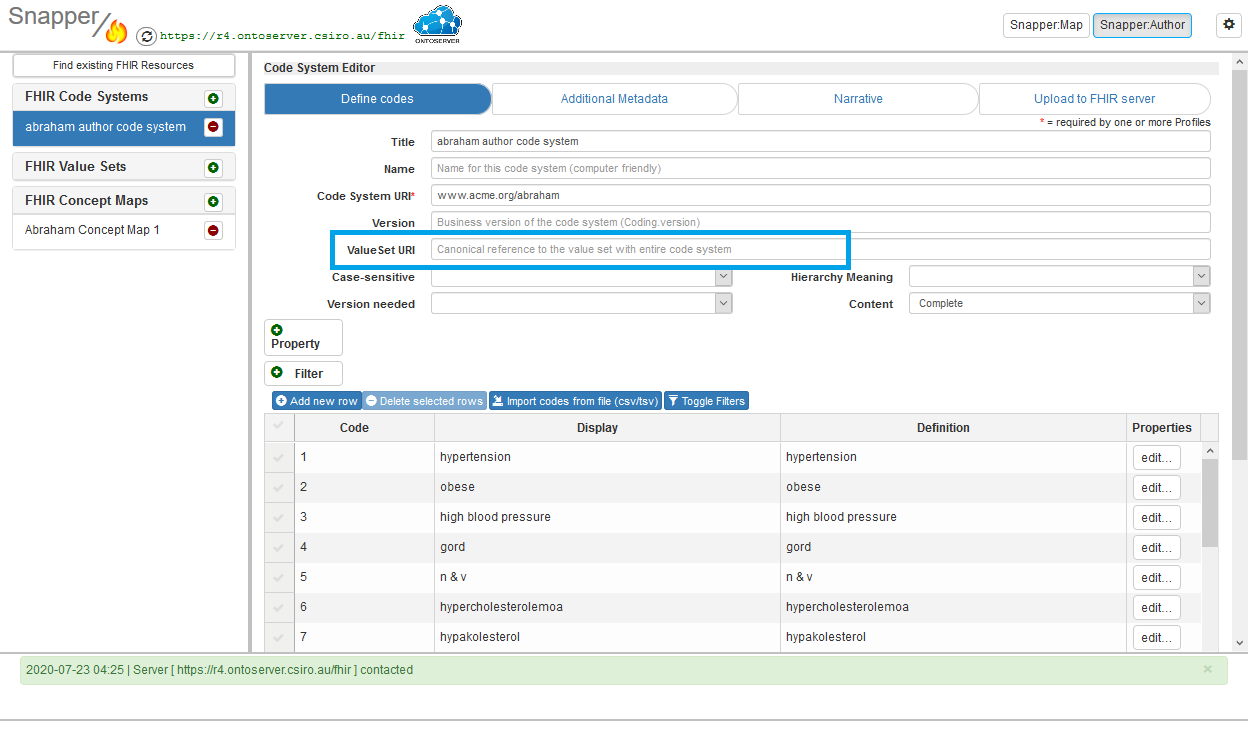Open the settings gear icon
This screenshot has height=739, width=1248.
[x=1228, y=25]
